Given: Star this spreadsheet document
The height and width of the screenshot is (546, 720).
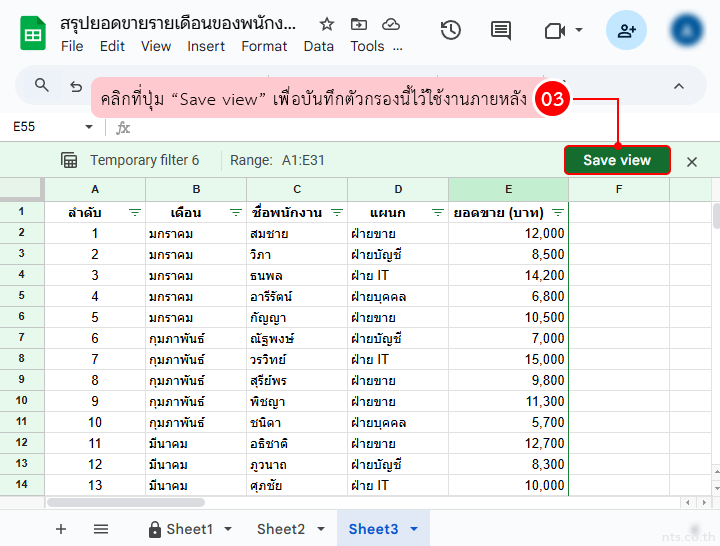Looking at the screenshot, I should click(x=327, y=24).
